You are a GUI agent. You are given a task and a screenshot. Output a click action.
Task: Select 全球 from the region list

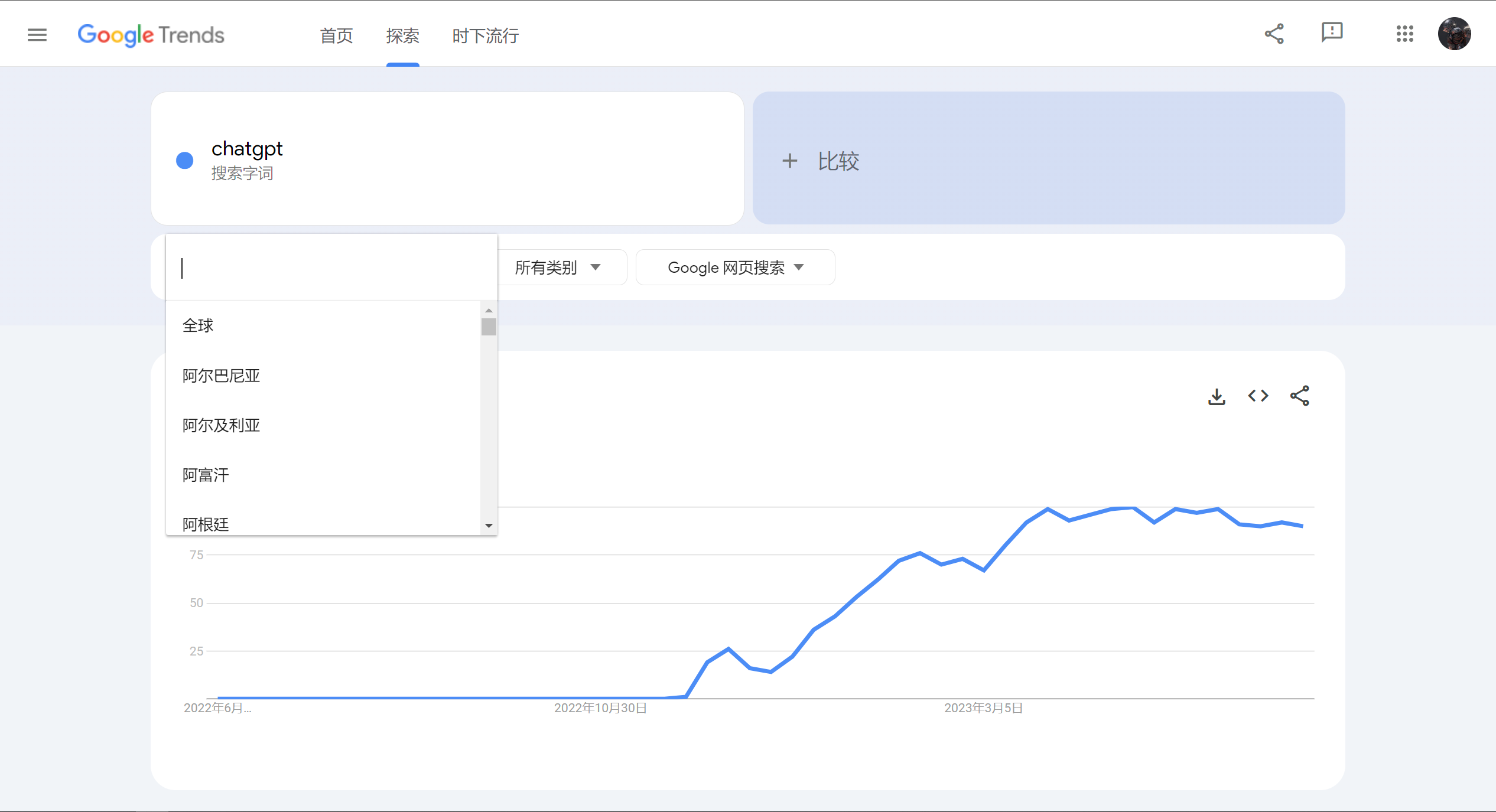point(198,325)
